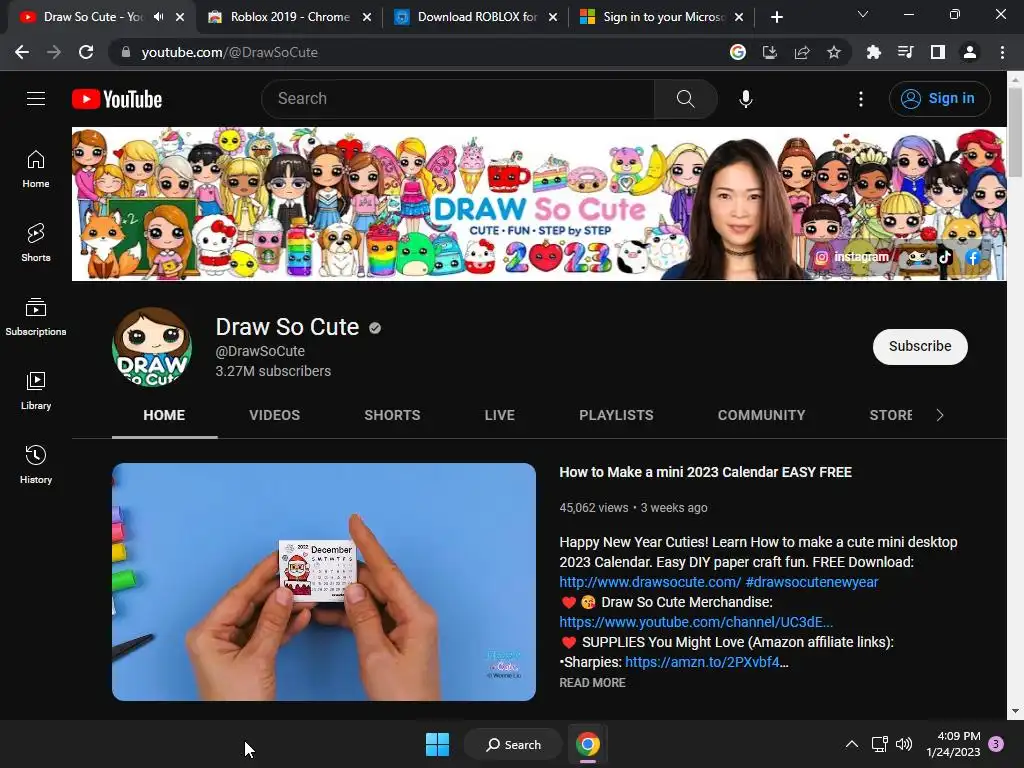Open the media control icon in toolbar

pos(905,52)
